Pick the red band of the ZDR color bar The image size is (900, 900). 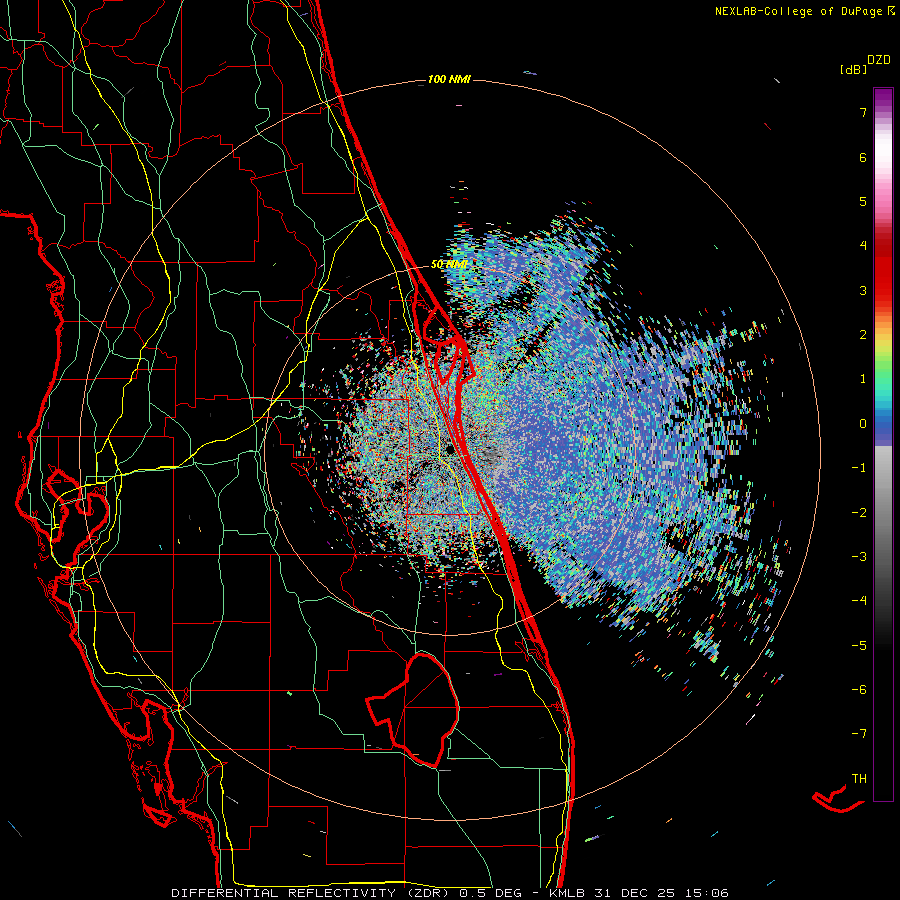click(x=883, y=270)
